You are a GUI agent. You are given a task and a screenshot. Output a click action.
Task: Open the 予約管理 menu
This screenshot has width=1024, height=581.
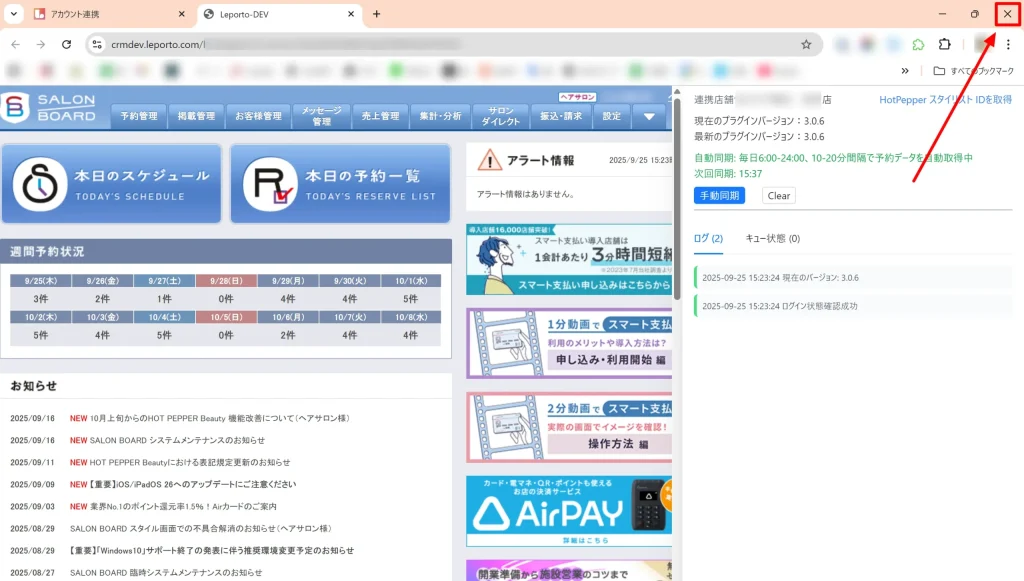pyautogui.click(x=139, y=116)
